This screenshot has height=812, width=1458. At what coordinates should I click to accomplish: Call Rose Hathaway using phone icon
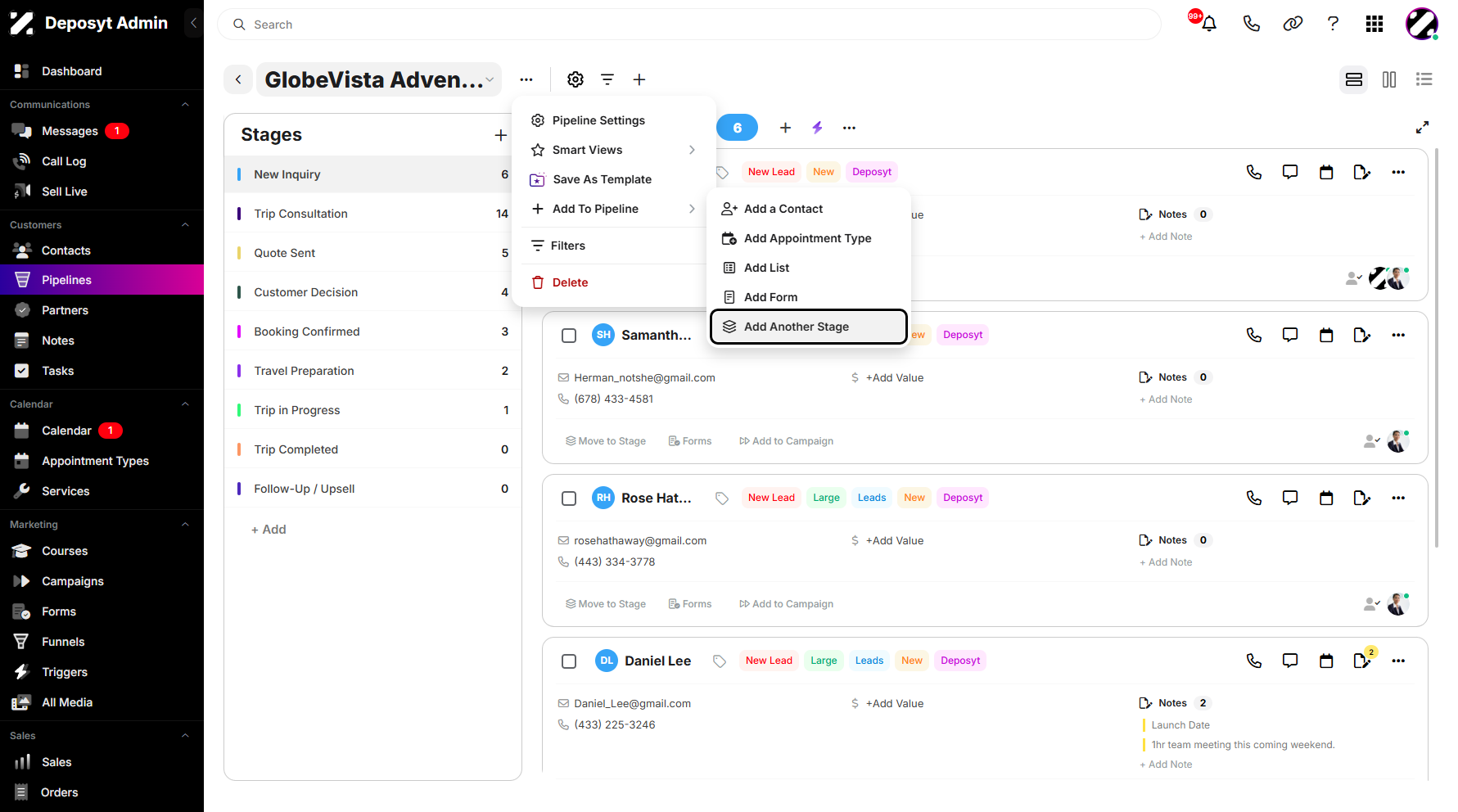coord(1254,498)
